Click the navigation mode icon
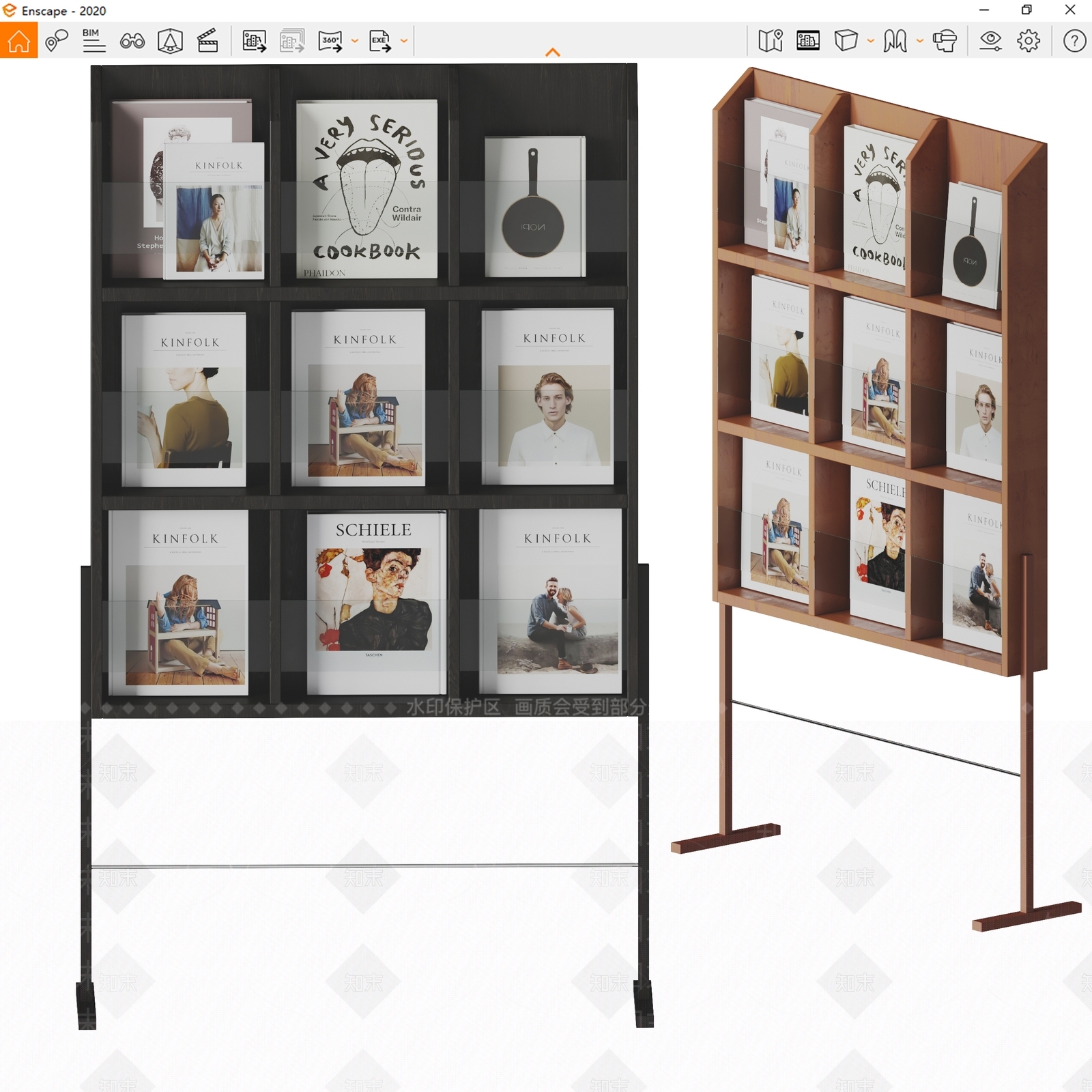Viewport: 1092px width, 1092px height. click(x=895, y=41)
